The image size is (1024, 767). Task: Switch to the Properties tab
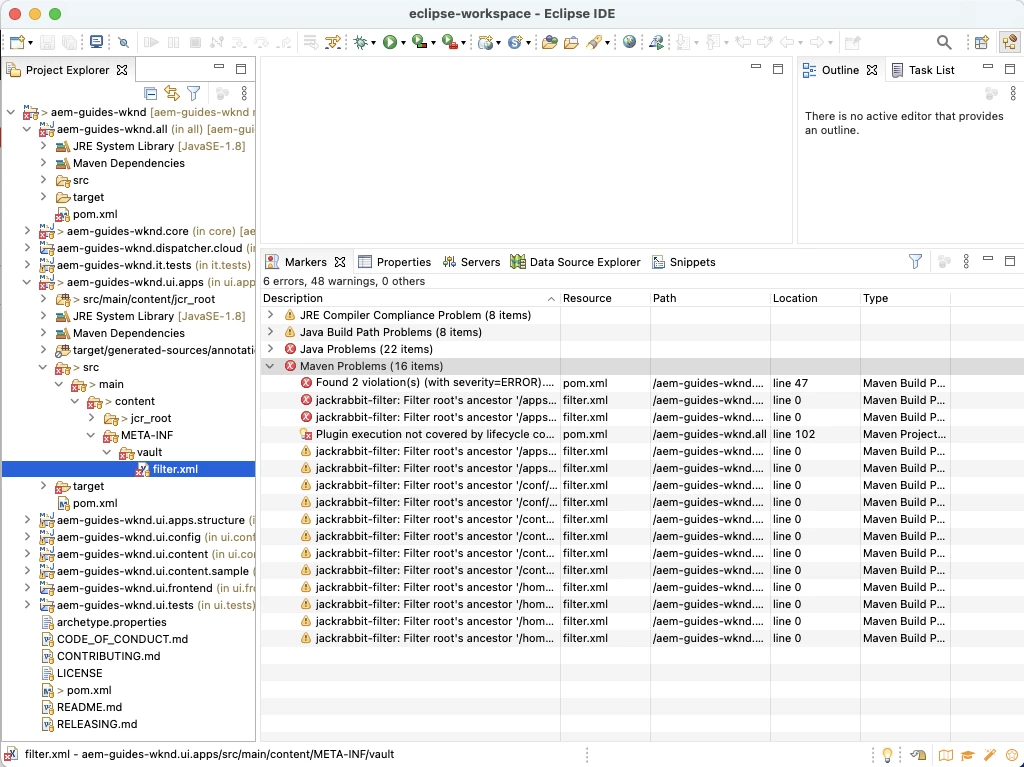click(395, 262)
